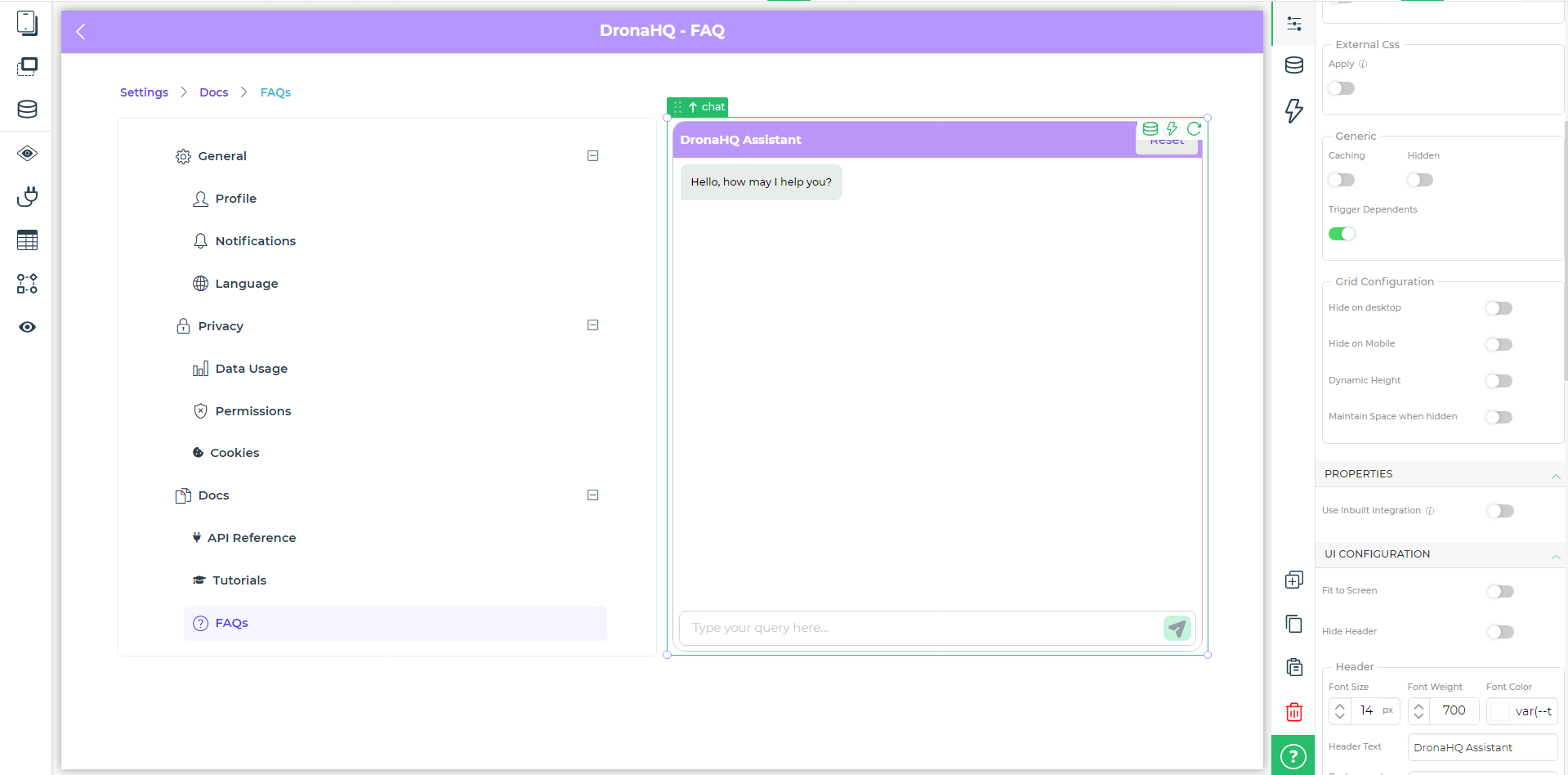Click Use Inbuilt Integration info icon
Viewport: 1568px width, 775px height.
tap(1430, 511)
